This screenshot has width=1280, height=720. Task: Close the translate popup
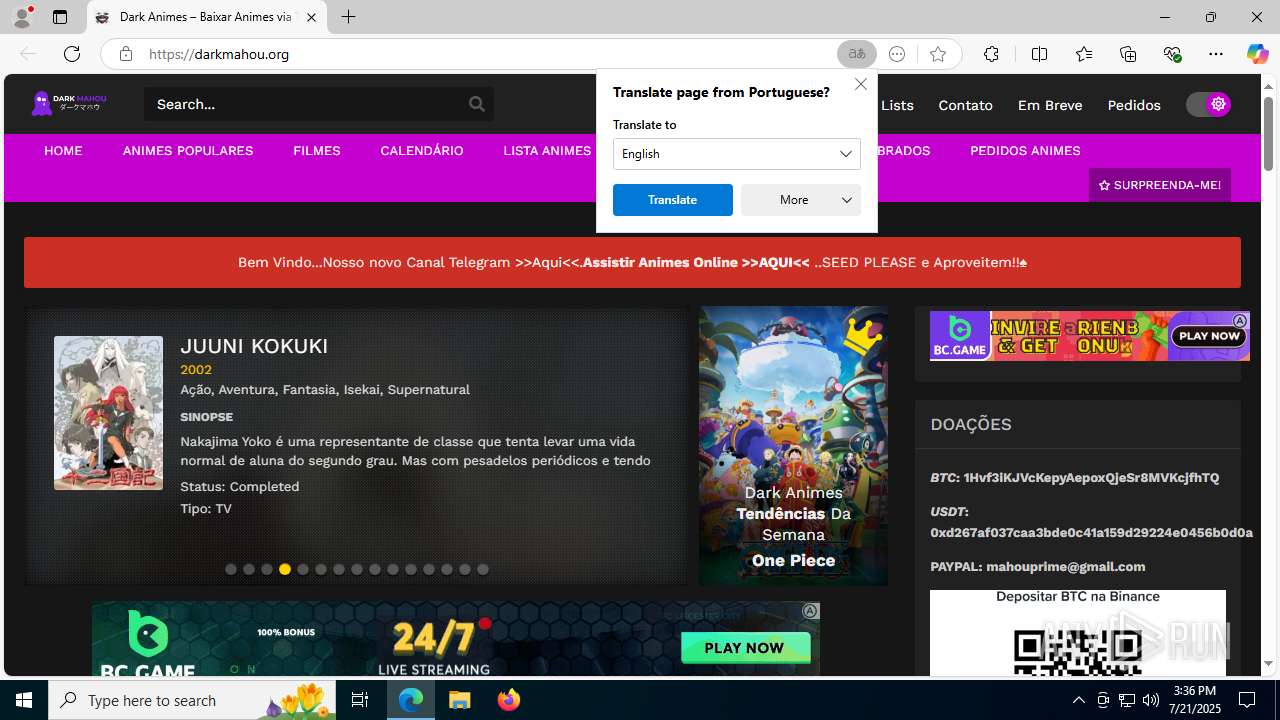[x=860, y=84]
